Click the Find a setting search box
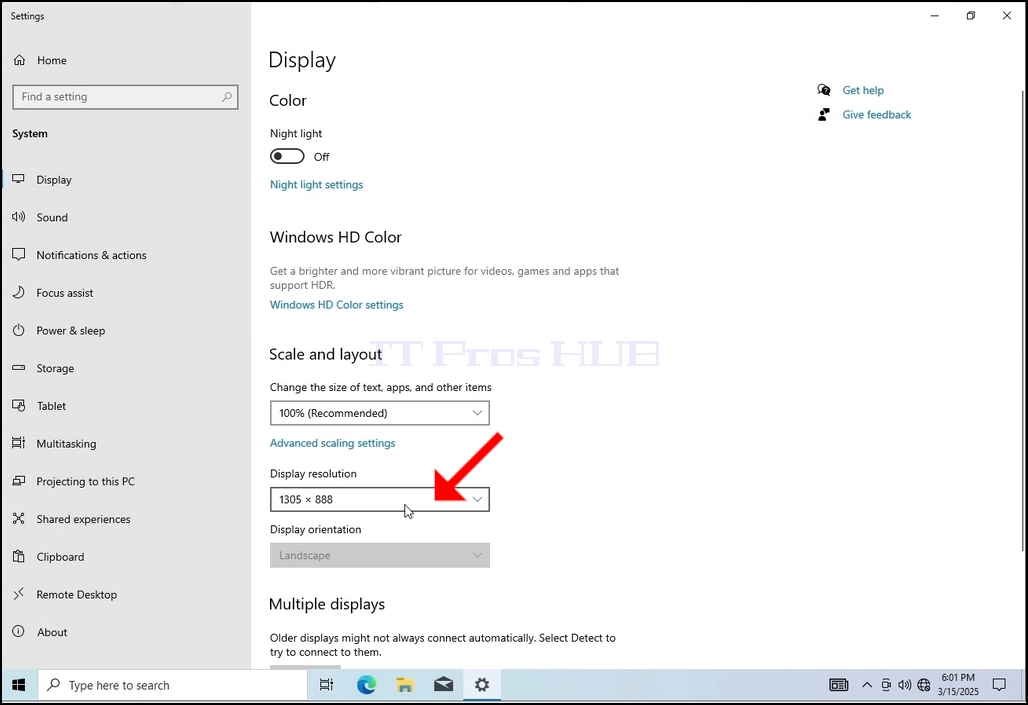Image resolution: width=1028 pixels, height=705 pixels. [125, 96]
